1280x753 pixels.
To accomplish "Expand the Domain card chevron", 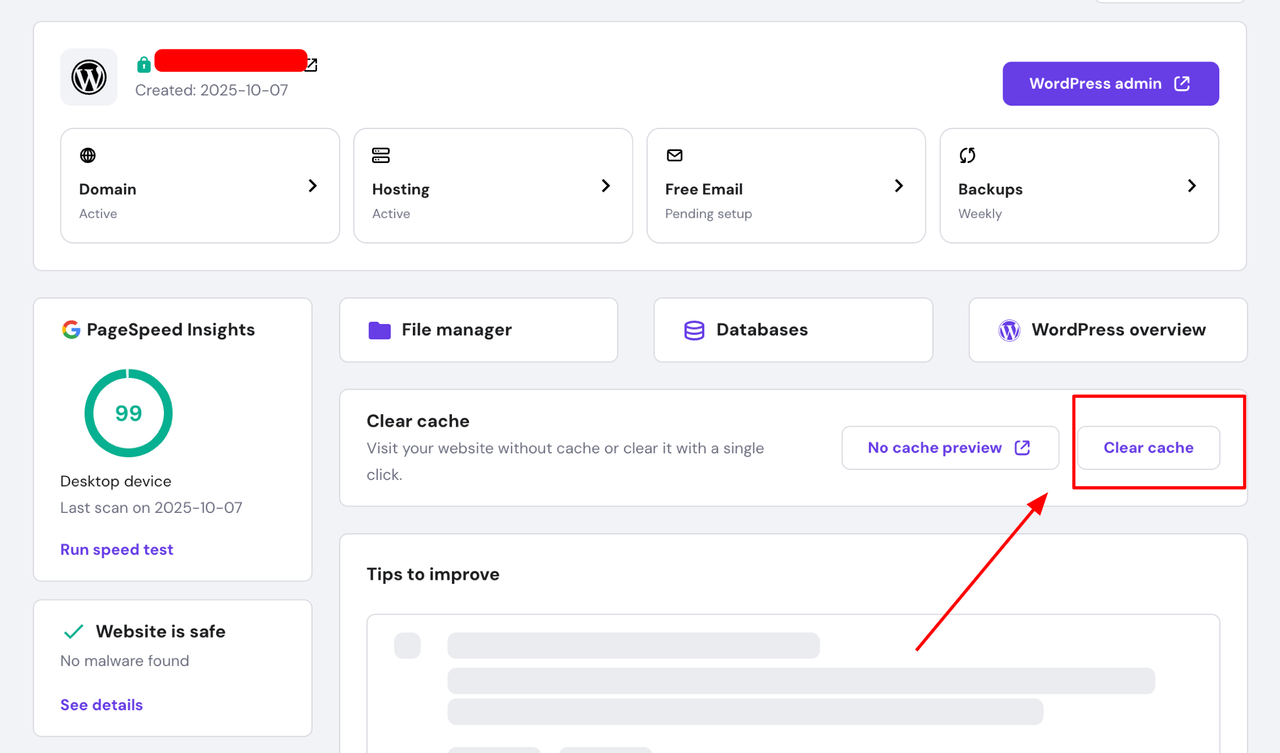I will [313, 186].
